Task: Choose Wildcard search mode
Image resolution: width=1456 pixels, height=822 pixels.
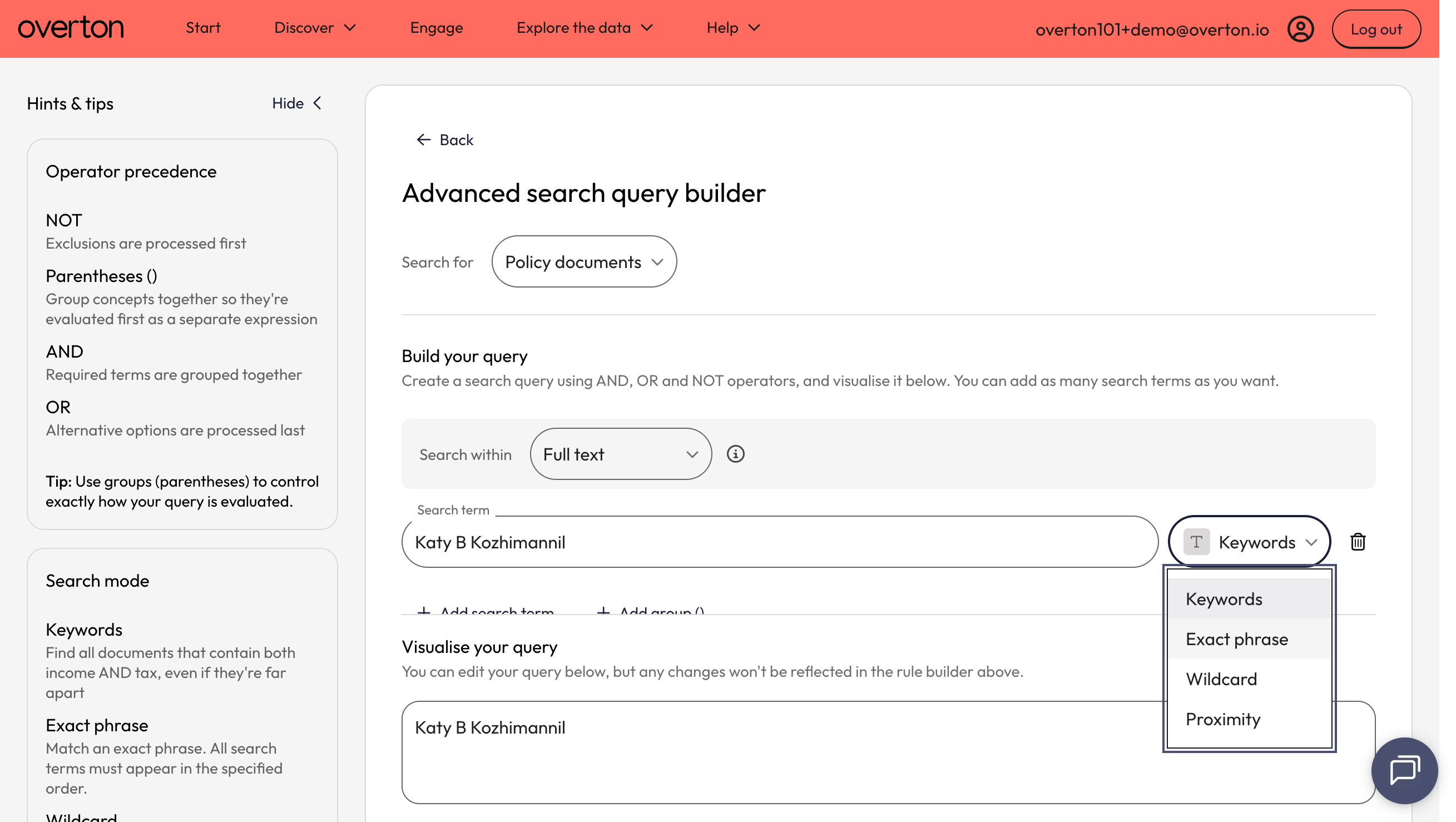Action: 1249,679
